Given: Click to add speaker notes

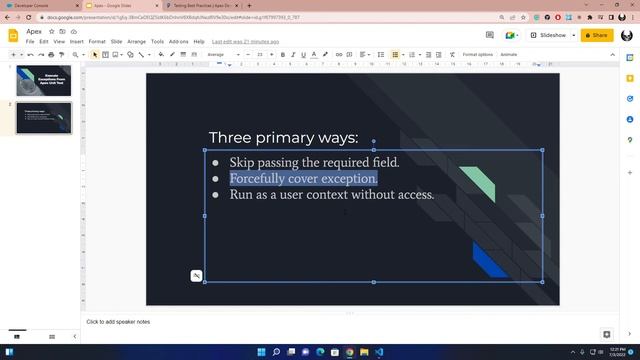Looking at the screenshot, I should [x=118, y=322].
